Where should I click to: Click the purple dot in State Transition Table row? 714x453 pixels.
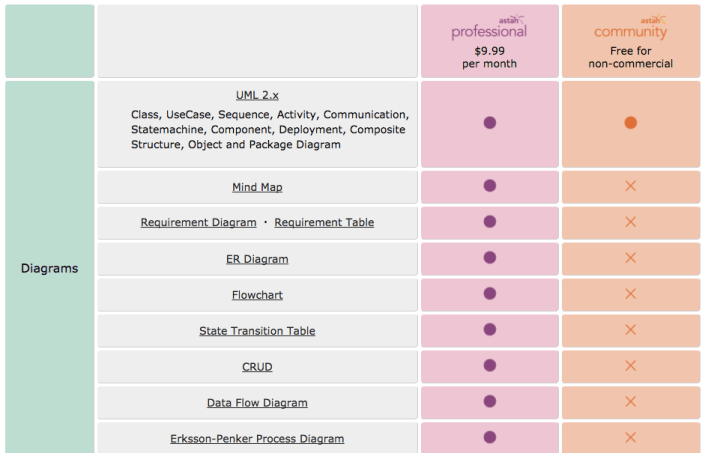490,330
